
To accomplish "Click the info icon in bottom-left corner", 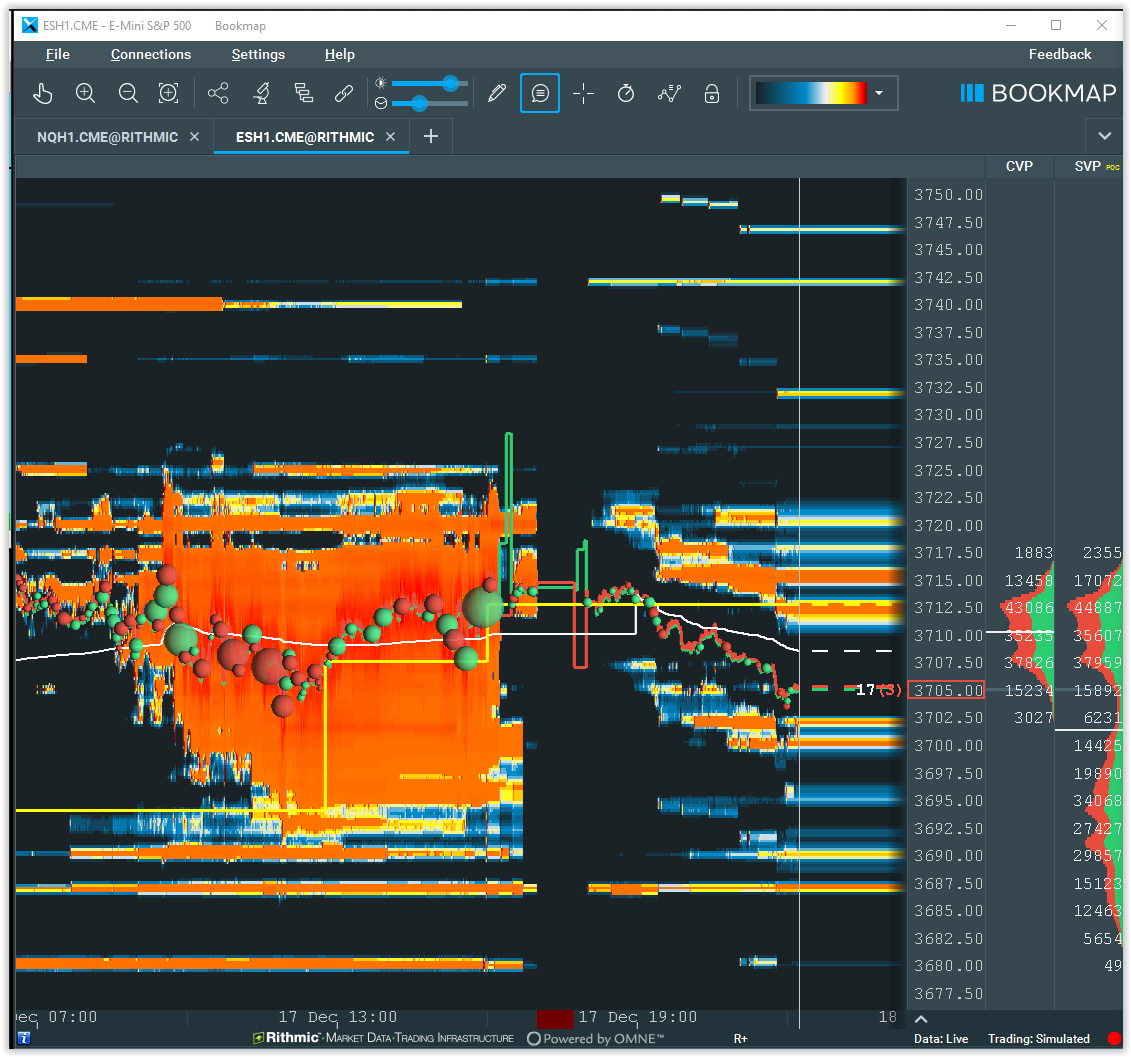I will pyautogui.click(x=24, y=1038).
